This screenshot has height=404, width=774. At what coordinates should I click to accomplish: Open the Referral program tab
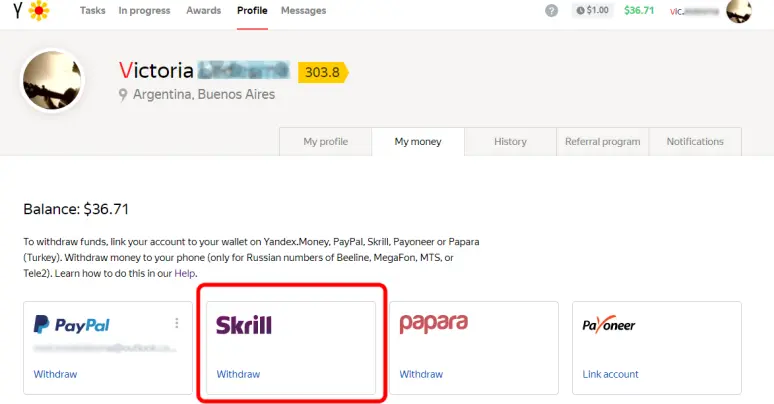coord(603,142)
